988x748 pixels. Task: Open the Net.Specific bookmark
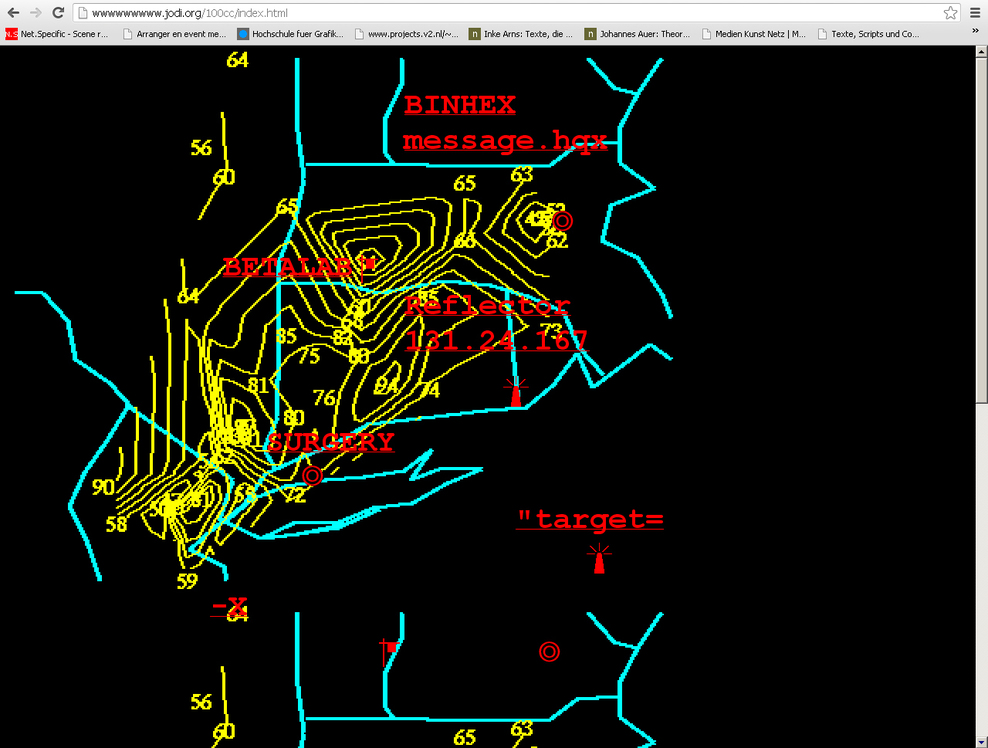tap(57, 34)
